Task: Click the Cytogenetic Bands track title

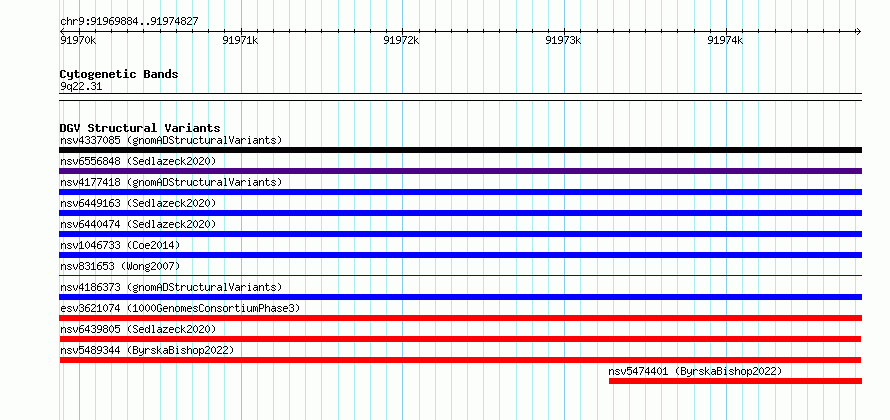Action: pyautogui.click(x=119, y=74)
